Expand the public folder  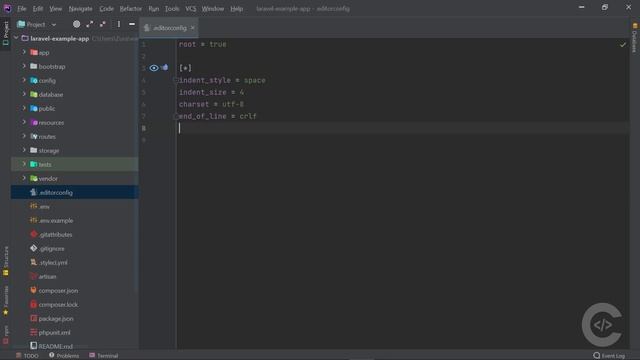point(24,108)
